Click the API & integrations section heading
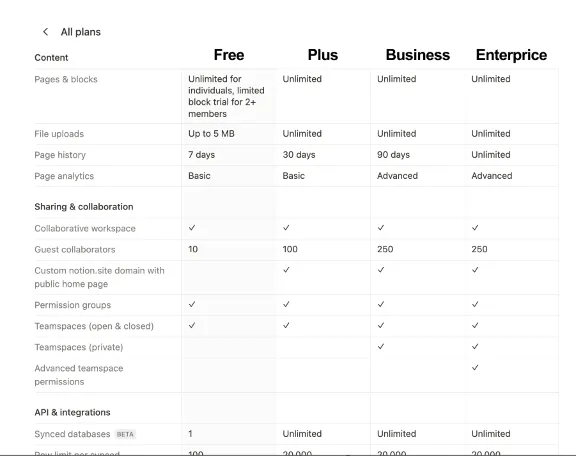576x456 pixels. (x=72, y=413)
